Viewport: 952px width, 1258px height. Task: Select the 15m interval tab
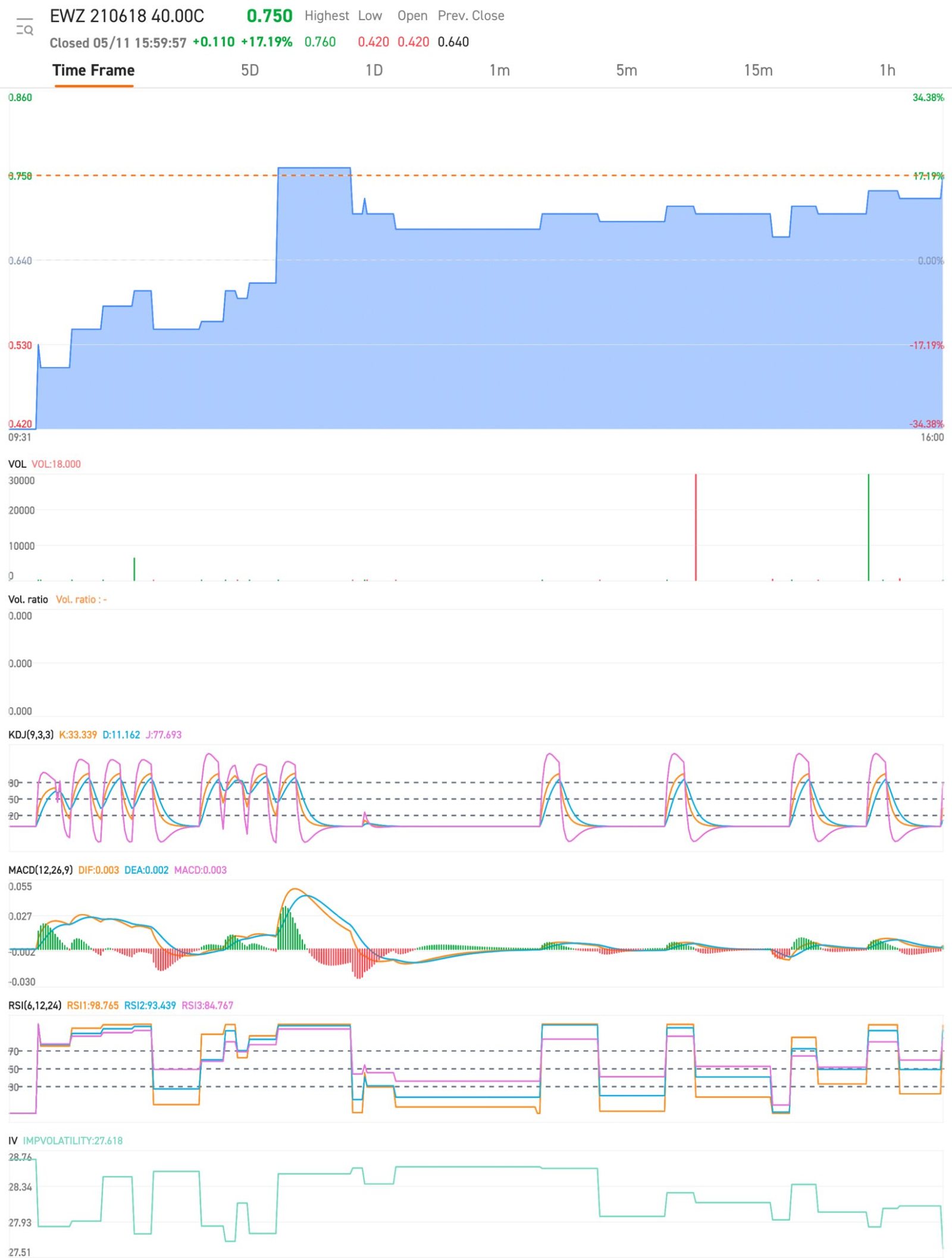point(758,70)
